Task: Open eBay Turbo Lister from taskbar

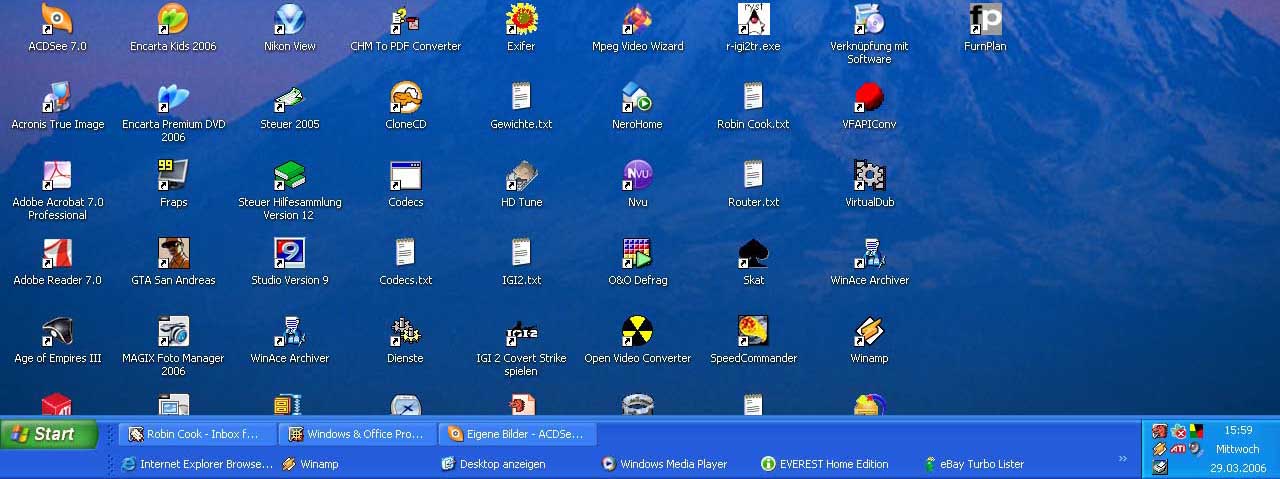Action: point(974,464)
